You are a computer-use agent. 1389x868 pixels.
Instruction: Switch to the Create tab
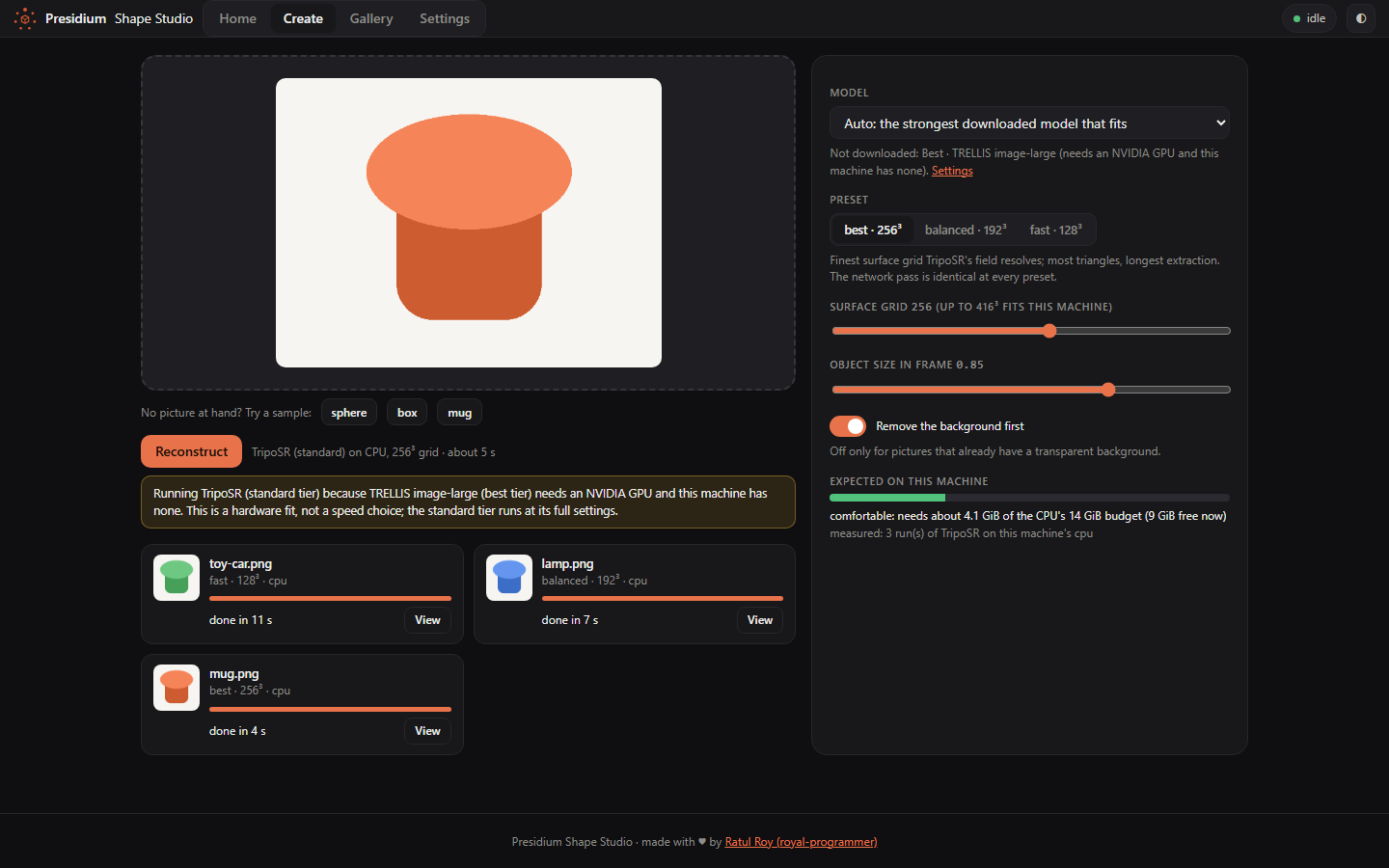[303, 18]
